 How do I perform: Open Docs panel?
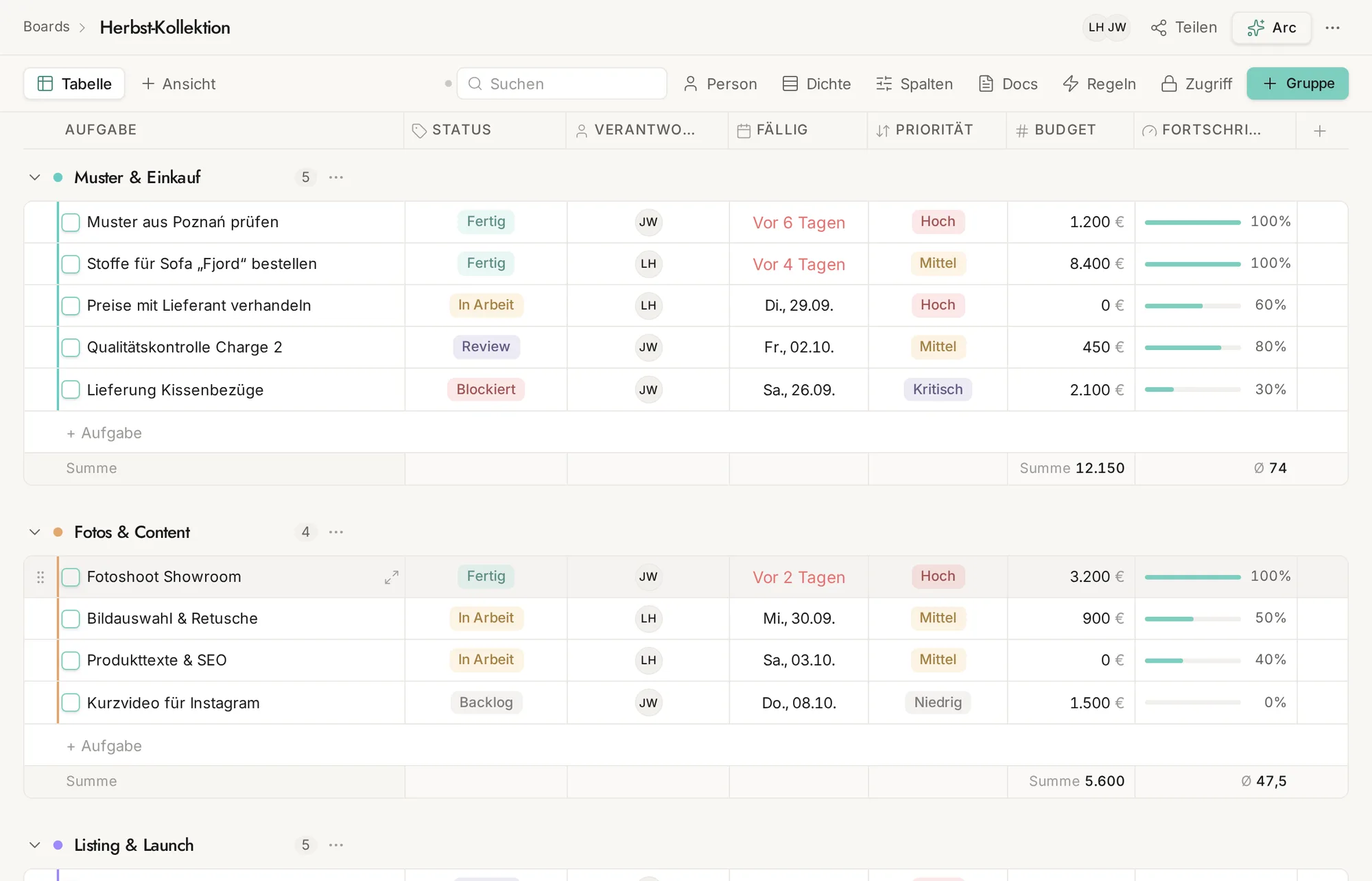1008,84
